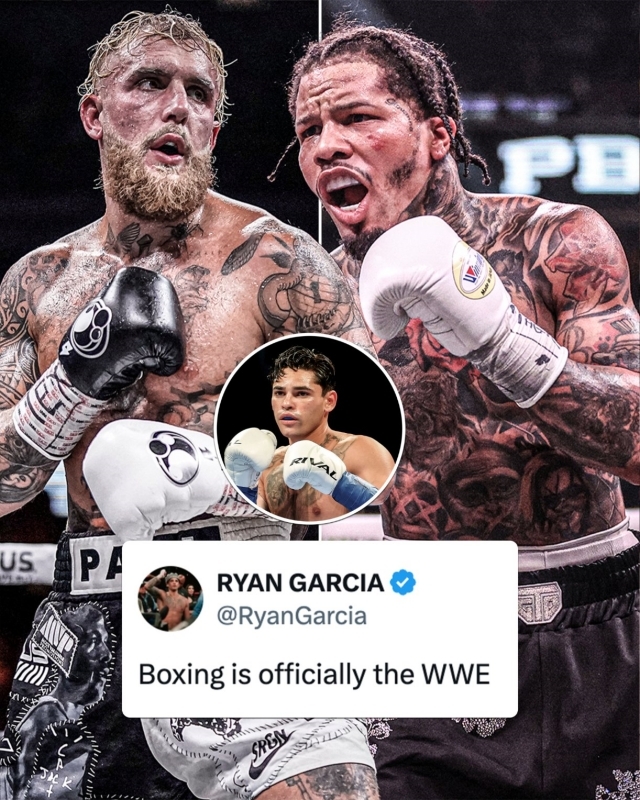This screenshot has width=640, height=800.
Task: Click the logo on the black boxing glove
Action: click(91, 328)
